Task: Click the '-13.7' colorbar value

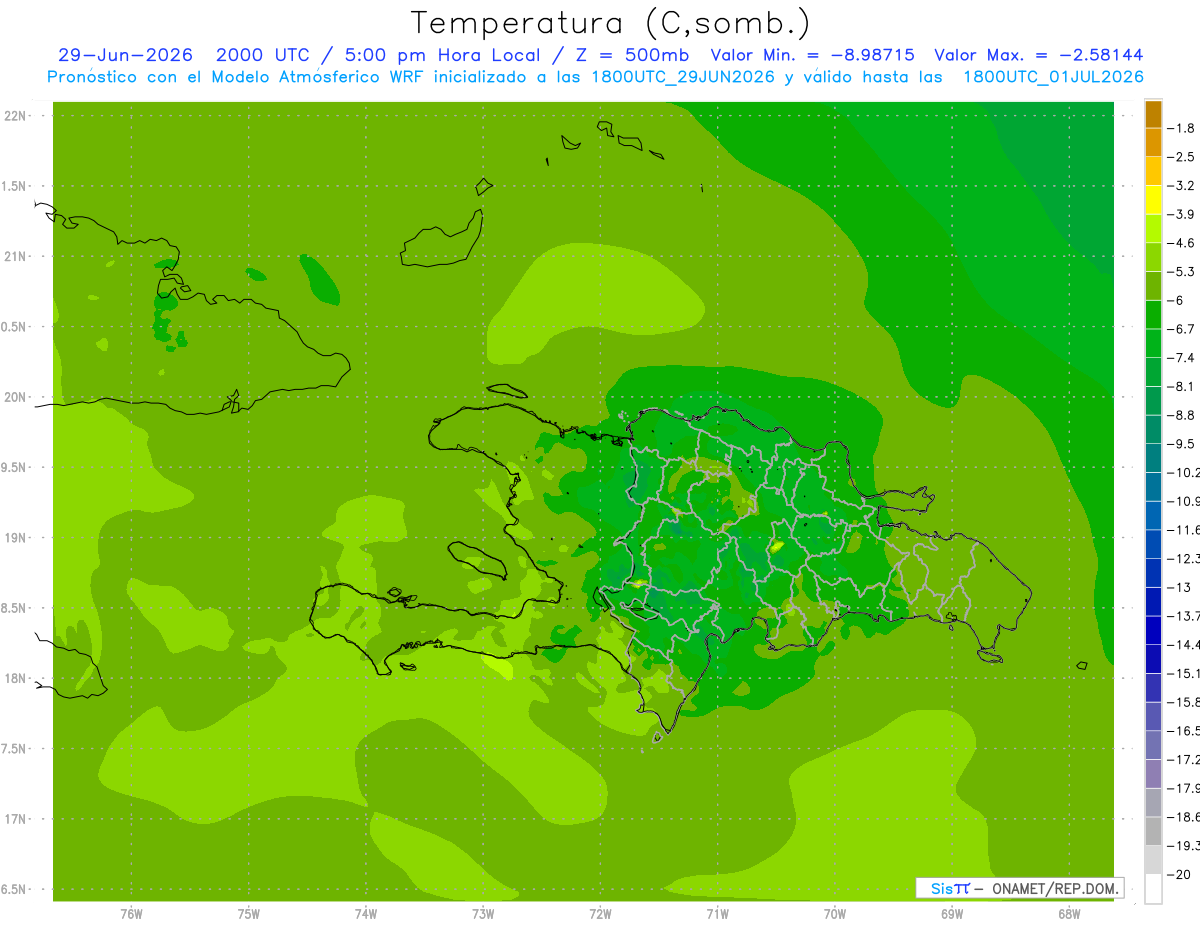Action: tap(1183, 615)
